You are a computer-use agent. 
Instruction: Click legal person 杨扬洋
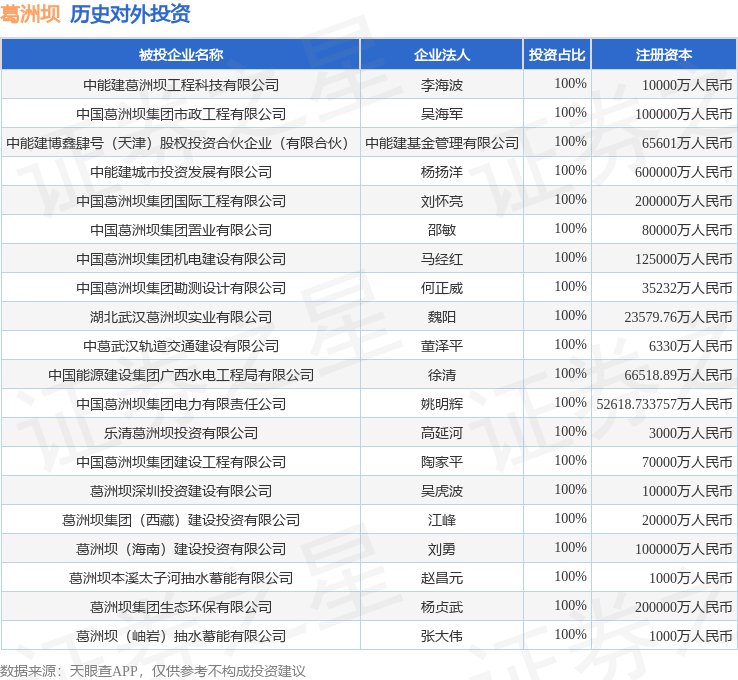tap(441, 172)
